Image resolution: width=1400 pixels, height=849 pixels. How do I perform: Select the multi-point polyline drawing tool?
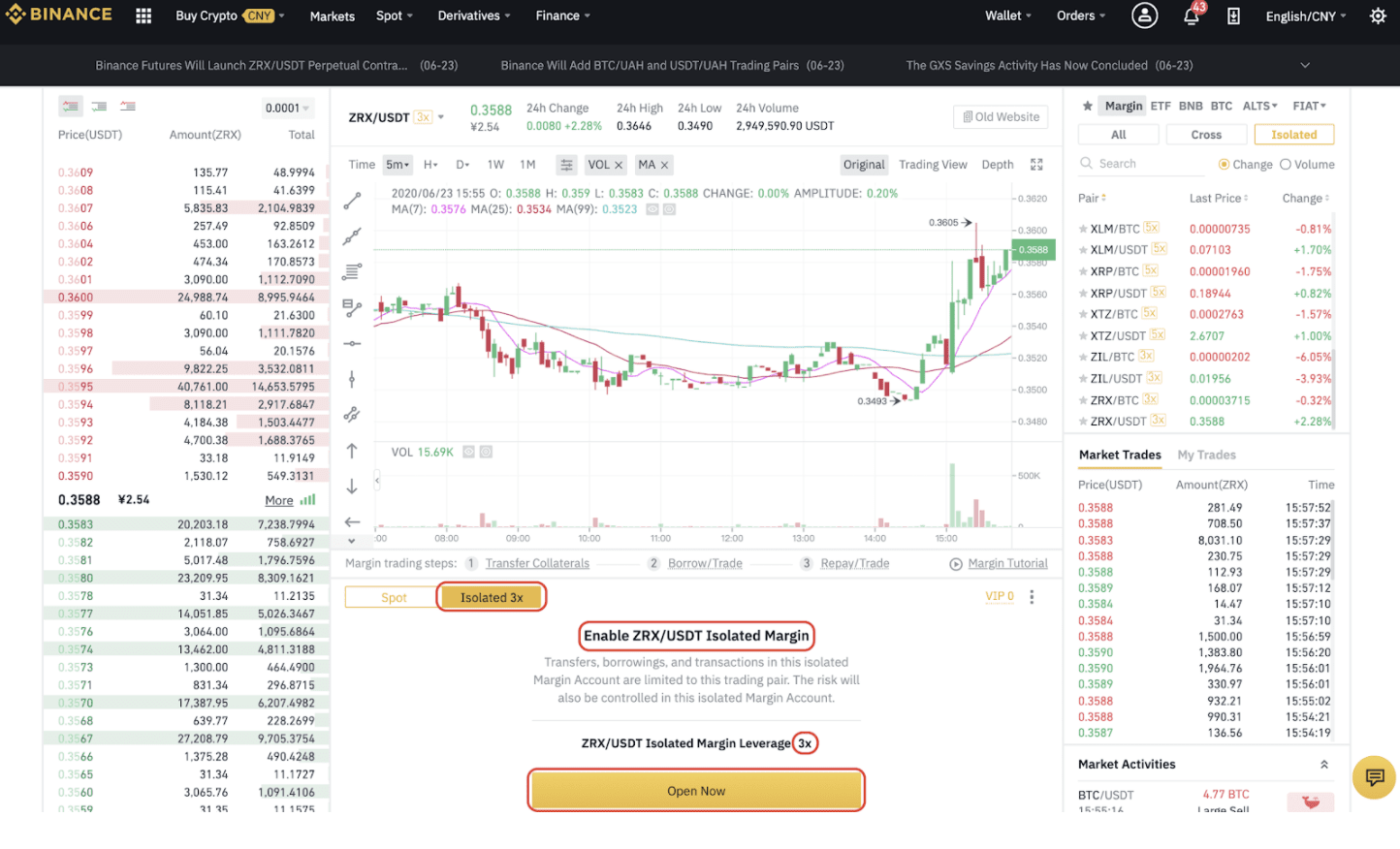(x=352, y=236)
